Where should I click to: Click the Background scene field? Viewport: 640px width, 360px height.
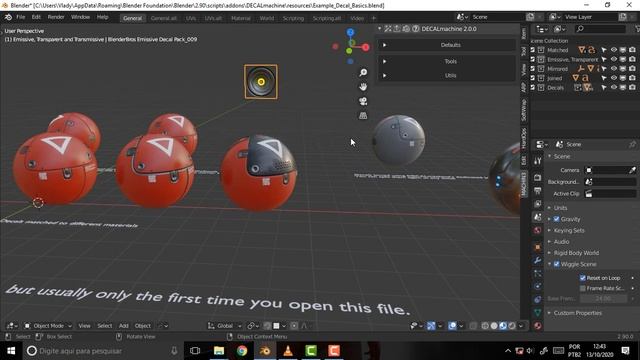click(x=611, y=182)
